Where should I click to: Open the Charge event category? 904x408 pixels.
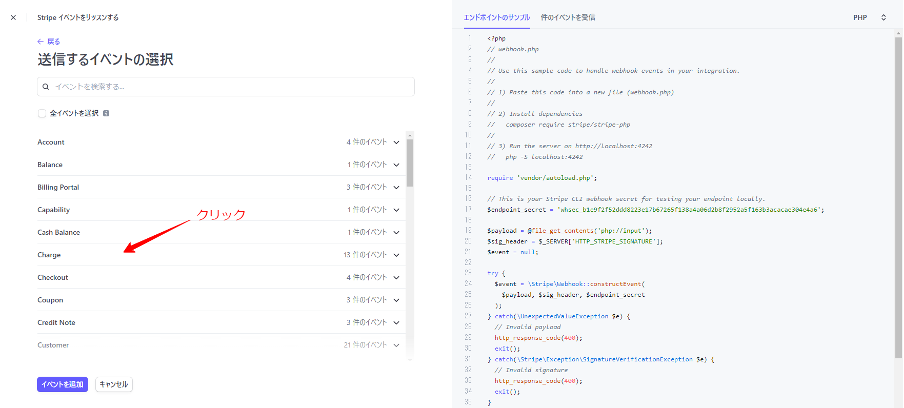click(50, 255)
